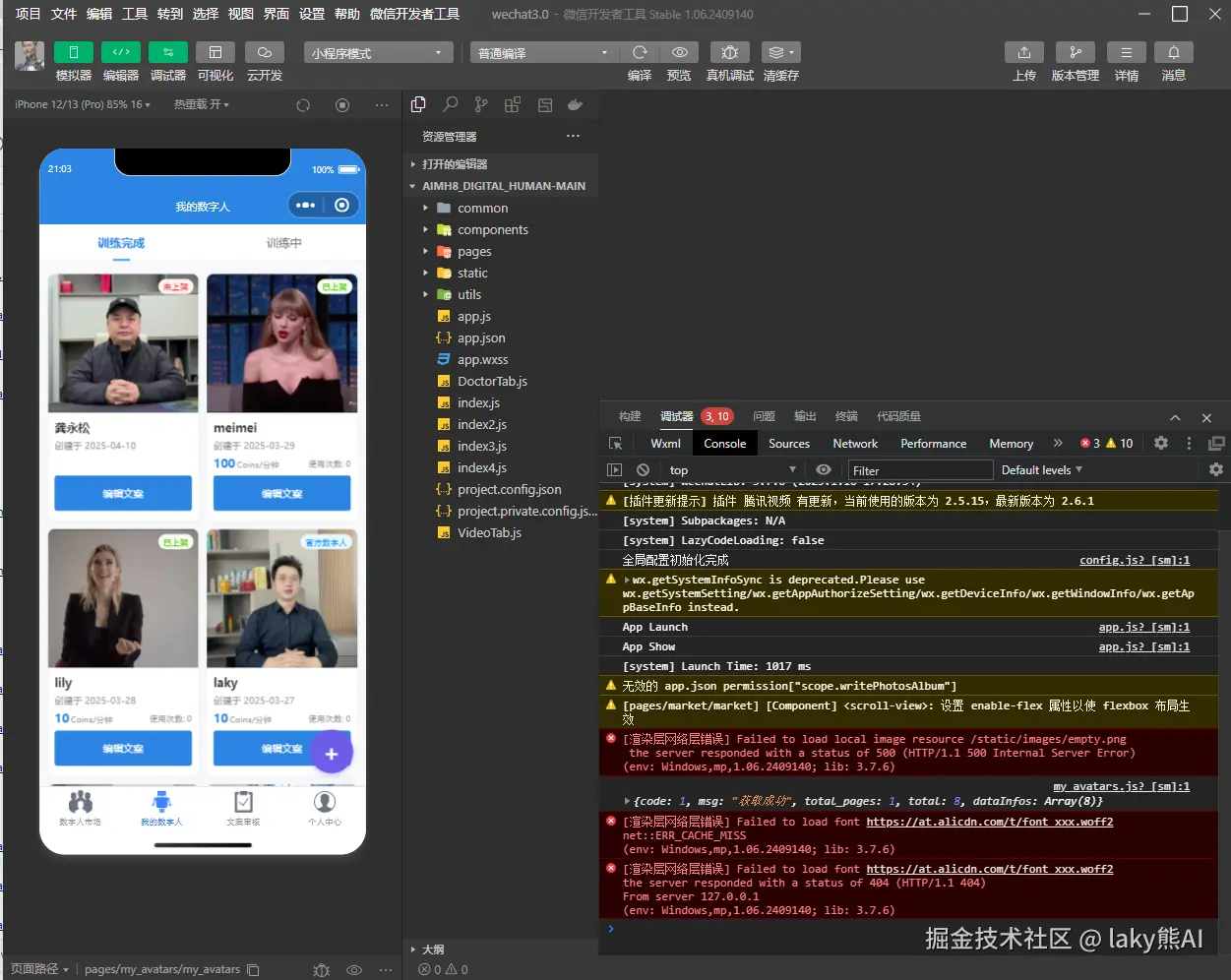Click the Preview eye icon

click(680, 52)
